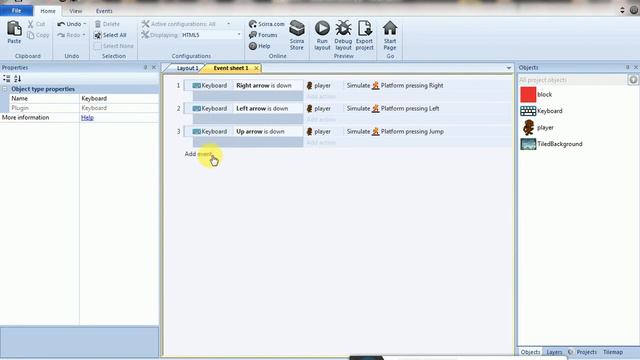Select TiledBackground in Objects panel

[x=528, y=144]
